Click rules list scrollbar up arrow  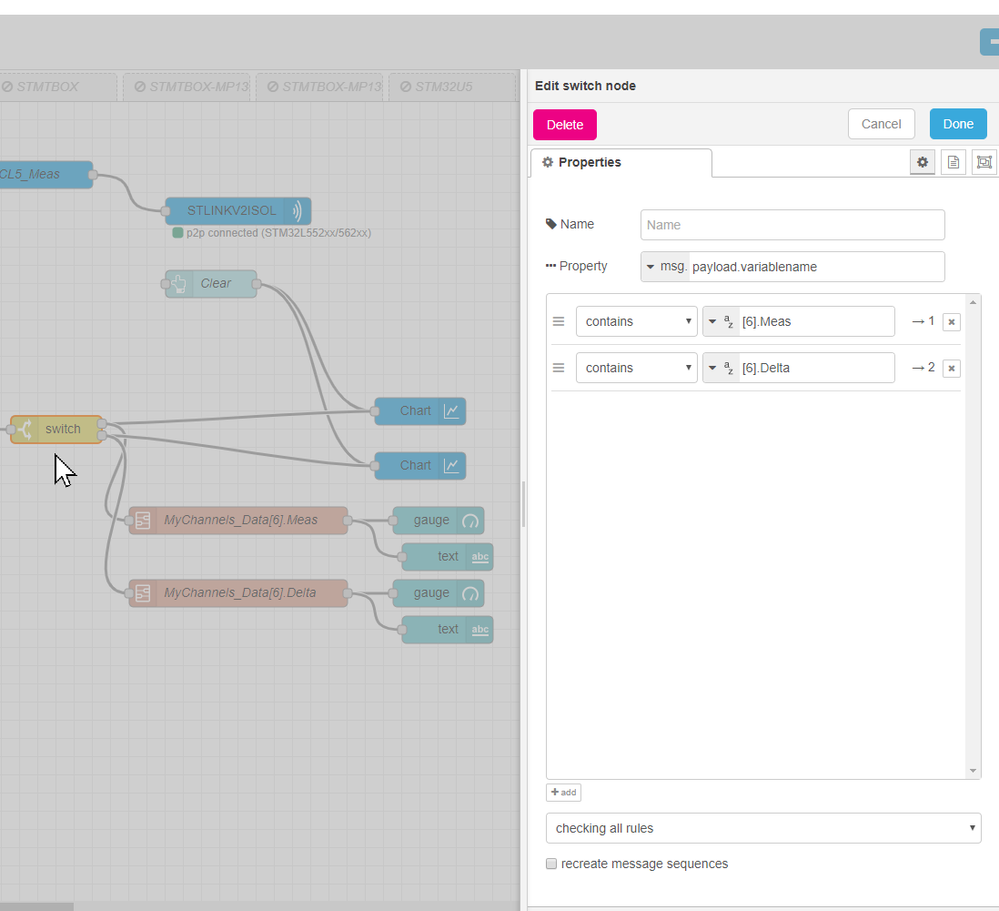pos(972,302)
